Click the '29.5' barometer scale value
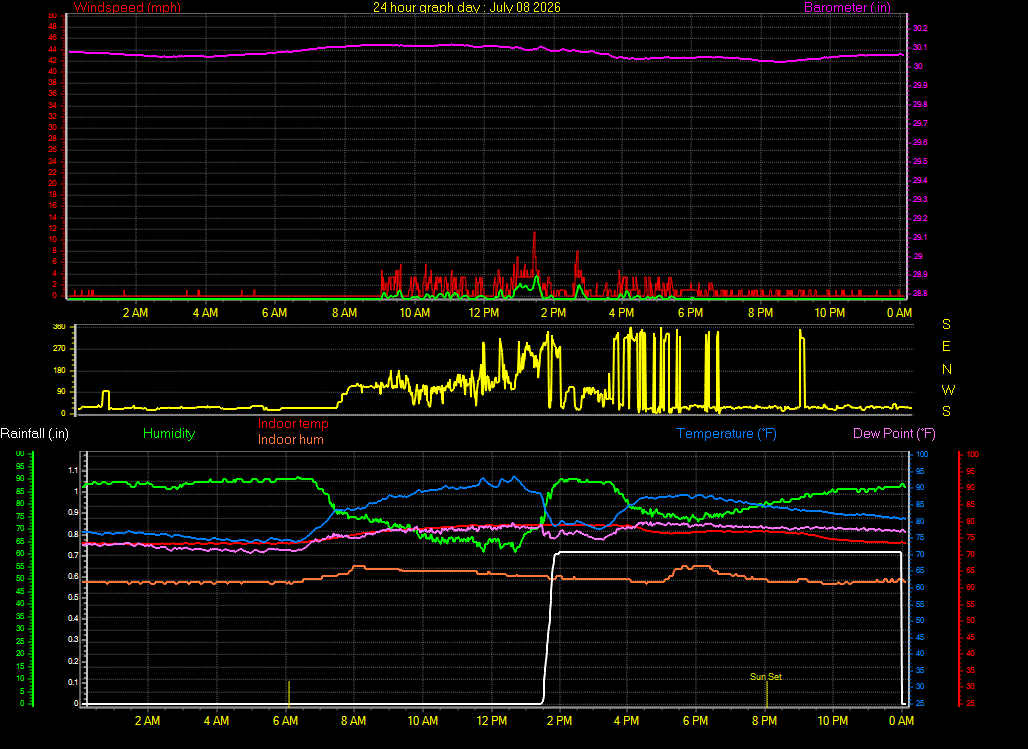 pos(920,161)
